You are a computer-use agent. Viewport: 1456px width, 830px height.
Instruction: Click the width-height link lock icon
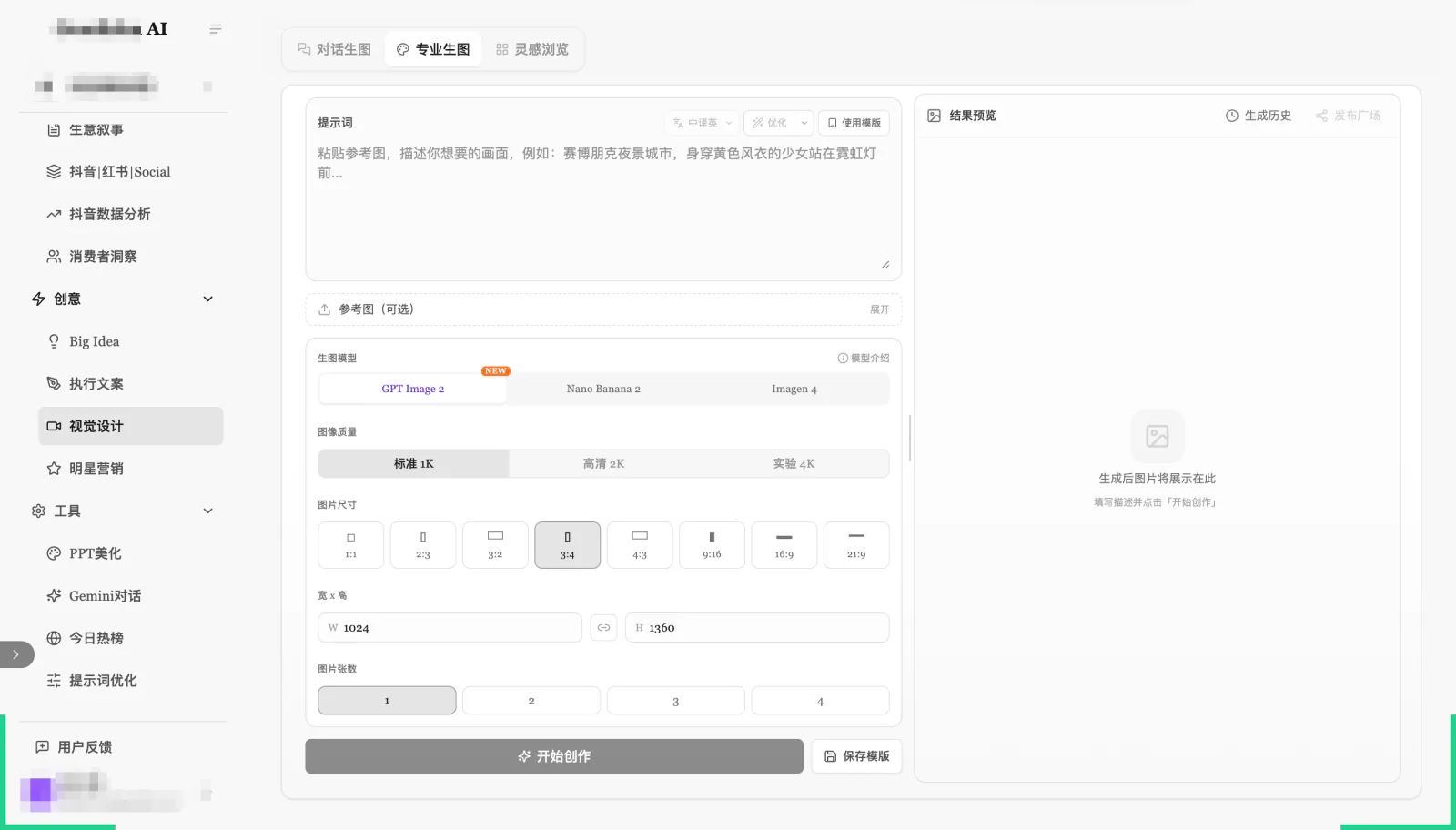click(x=603, y=628)
